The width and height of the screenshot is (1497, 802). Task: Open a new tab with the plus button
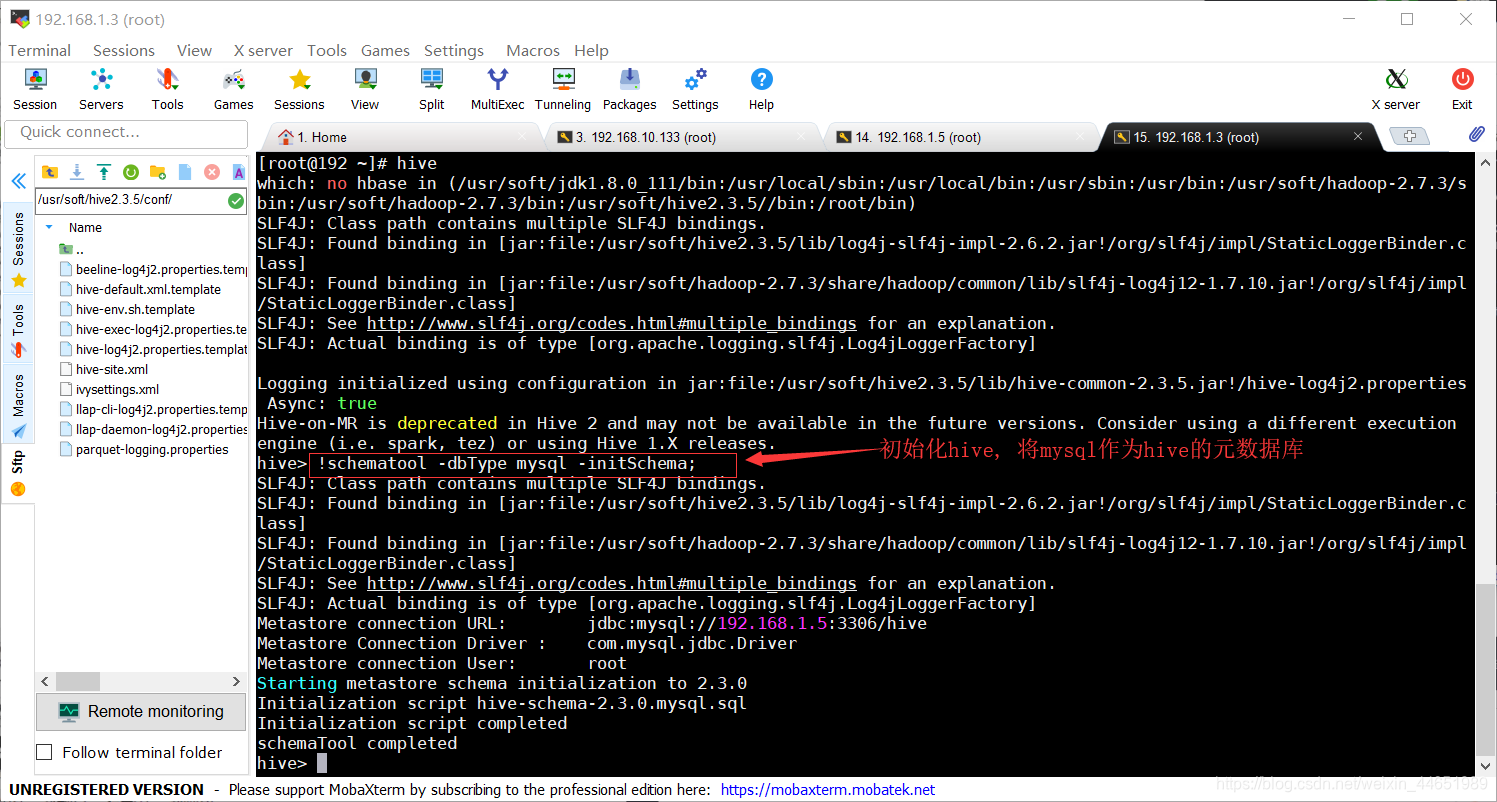point(1410,136)
